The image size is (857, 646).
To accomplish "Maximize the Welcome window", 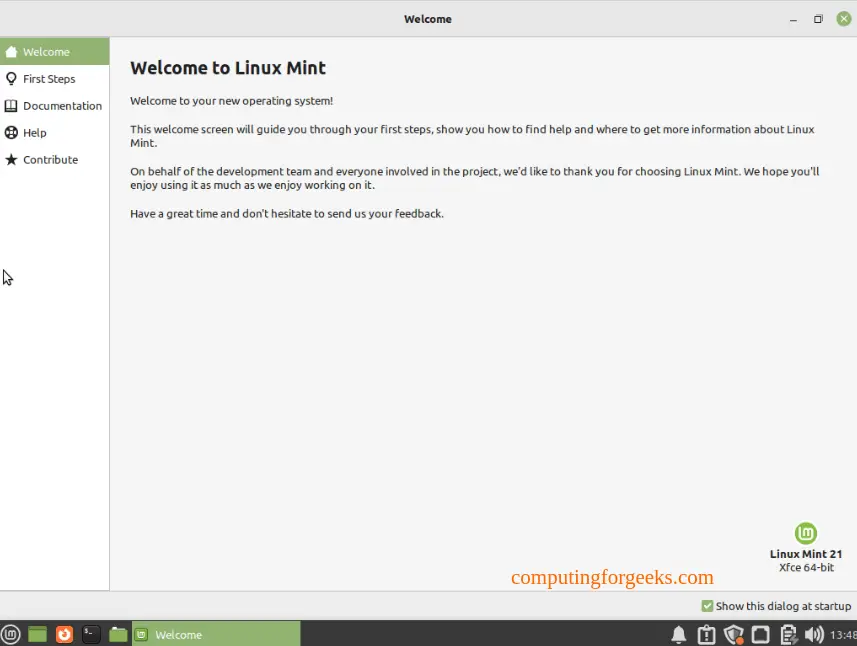I will tap(818, 19).
